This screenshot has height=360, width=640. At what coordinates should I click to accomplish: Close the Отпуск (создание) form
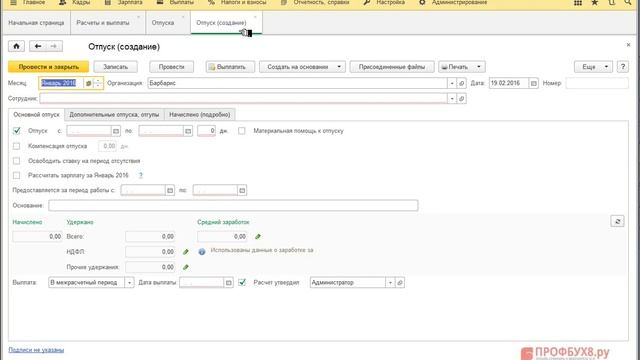tap(628, 45)
